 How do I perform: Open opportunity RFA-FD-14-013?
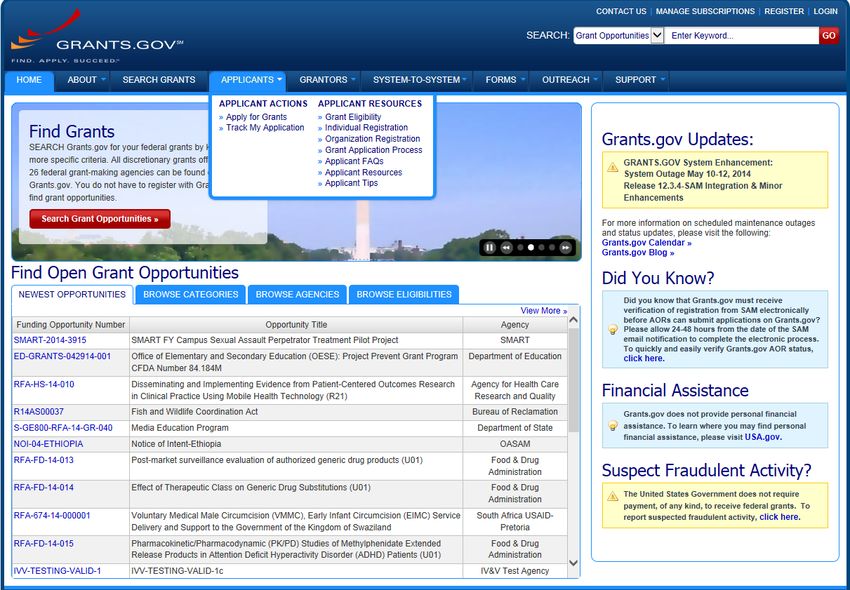coord(43,460)
